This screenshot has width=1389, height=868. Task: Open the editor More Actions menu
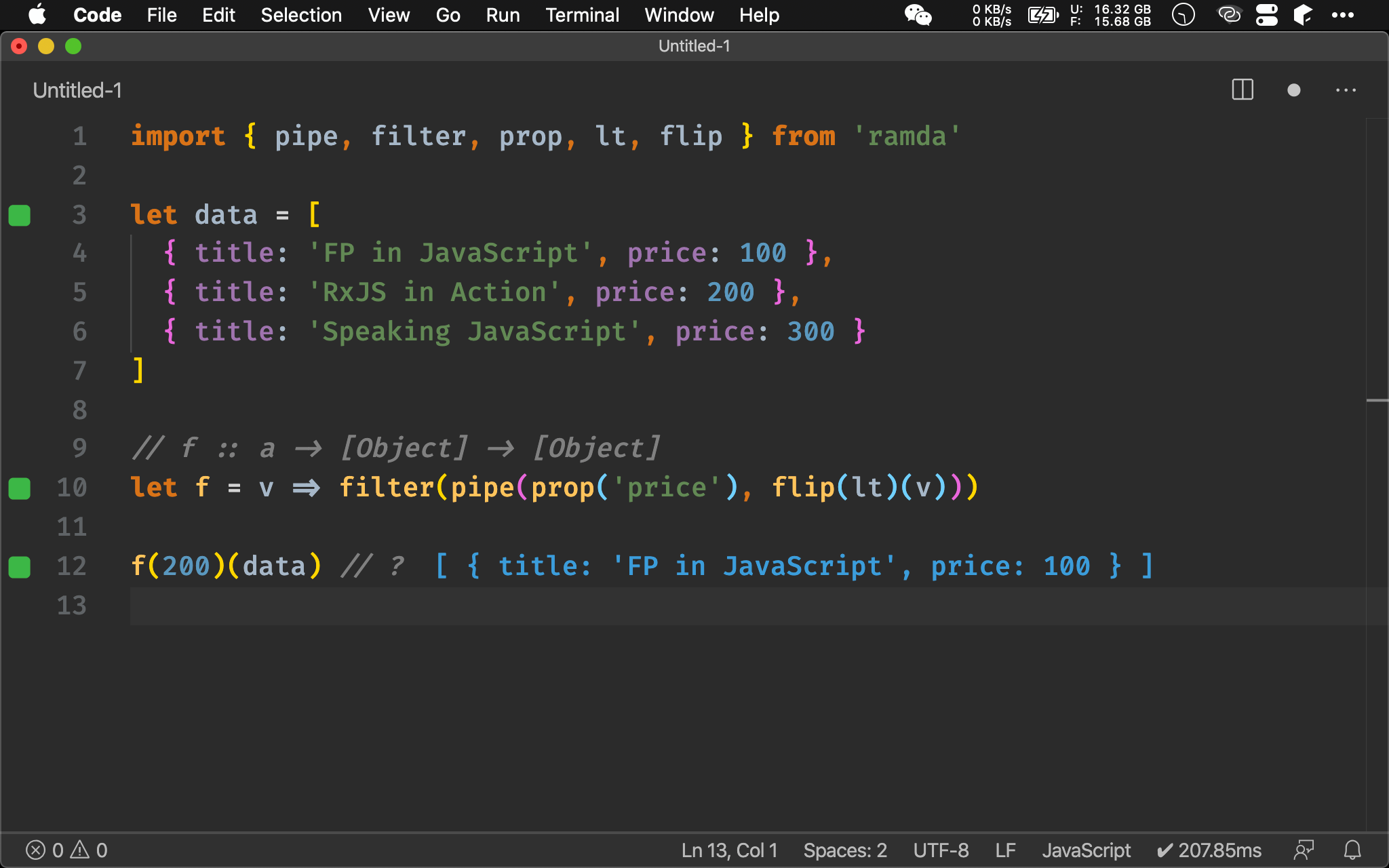point(1346,90)
